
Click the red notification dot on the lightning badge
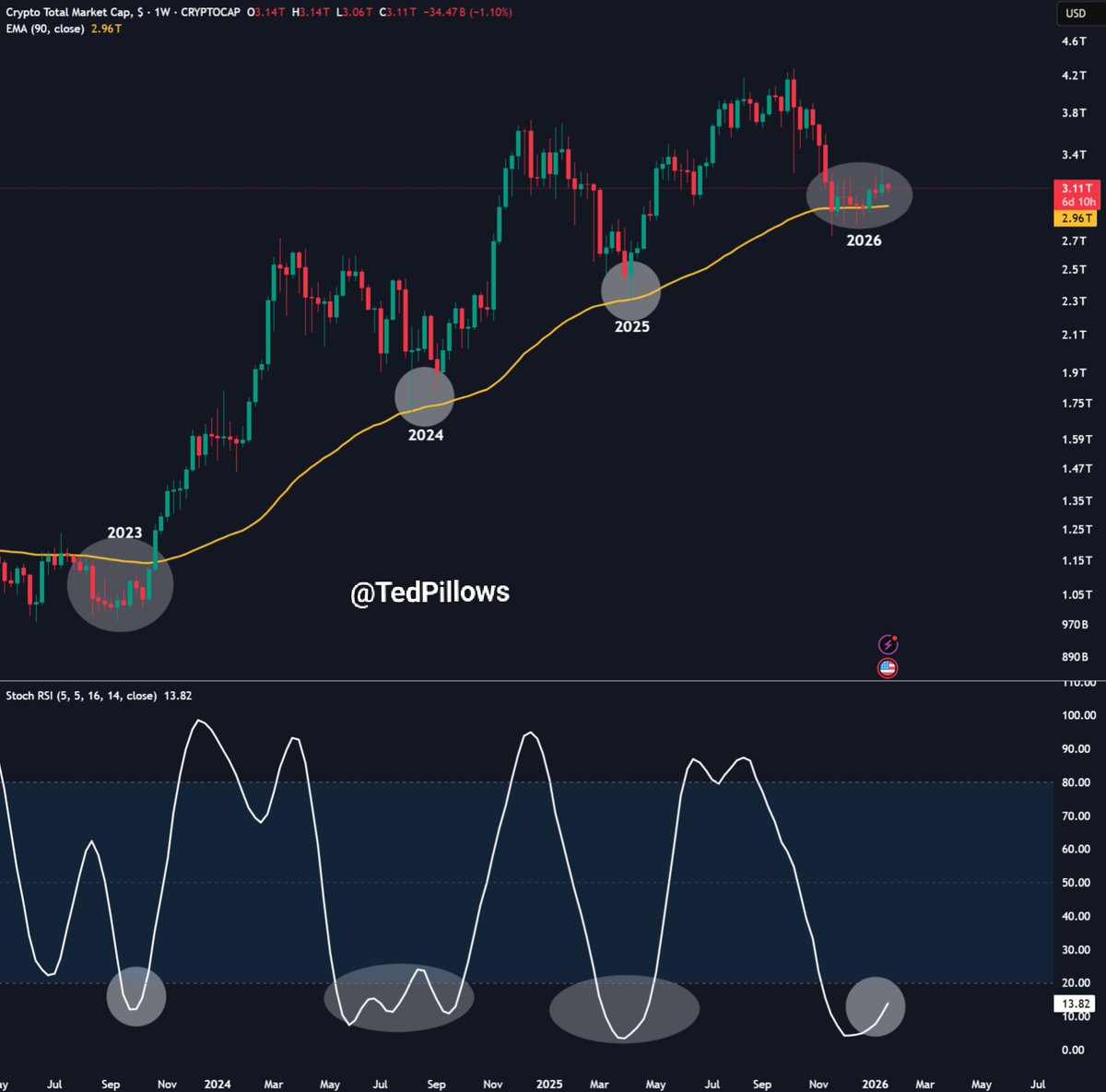(895, 636)
